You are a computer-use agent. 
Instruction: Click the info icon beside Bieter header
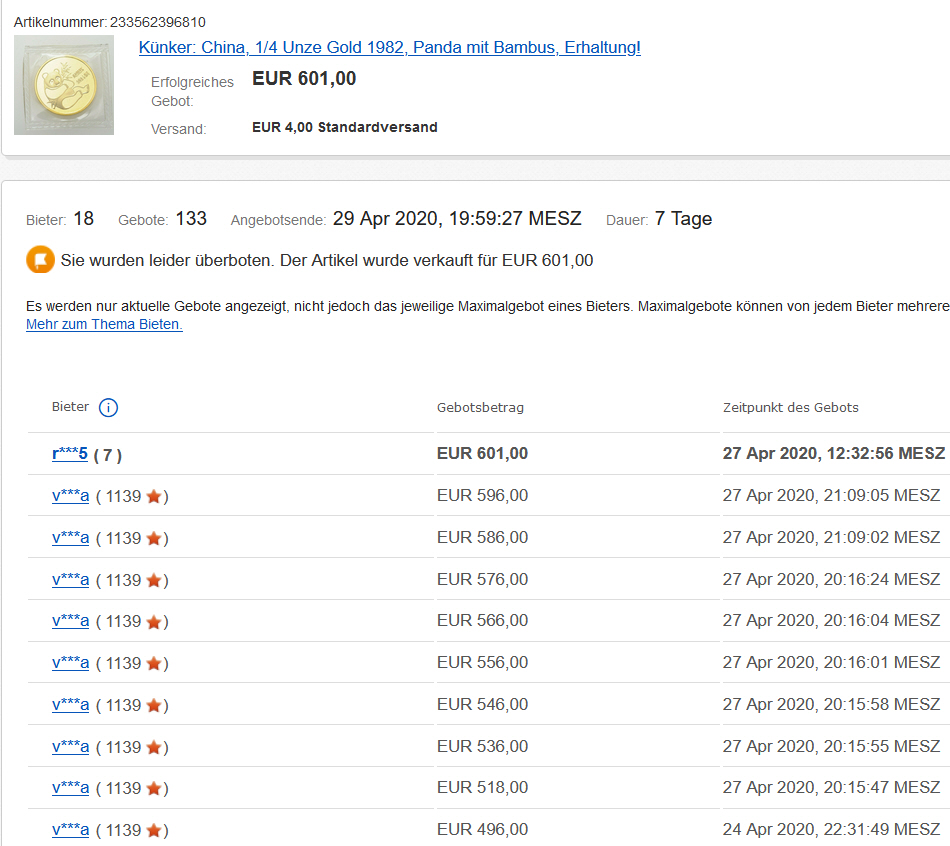coord(109,407)
